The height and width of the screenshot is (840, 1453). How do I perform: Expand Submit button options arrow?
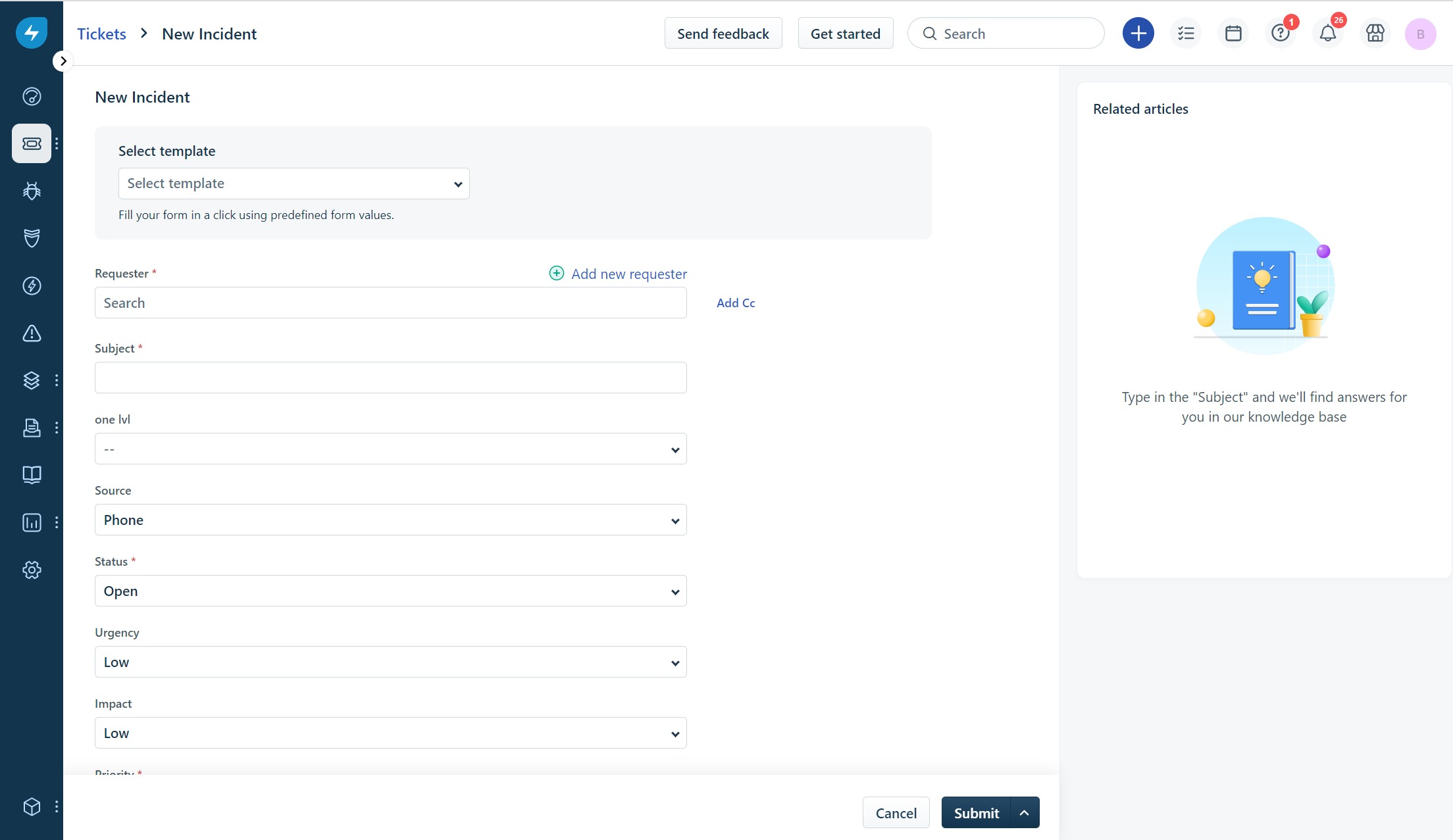coord(1025,813)
